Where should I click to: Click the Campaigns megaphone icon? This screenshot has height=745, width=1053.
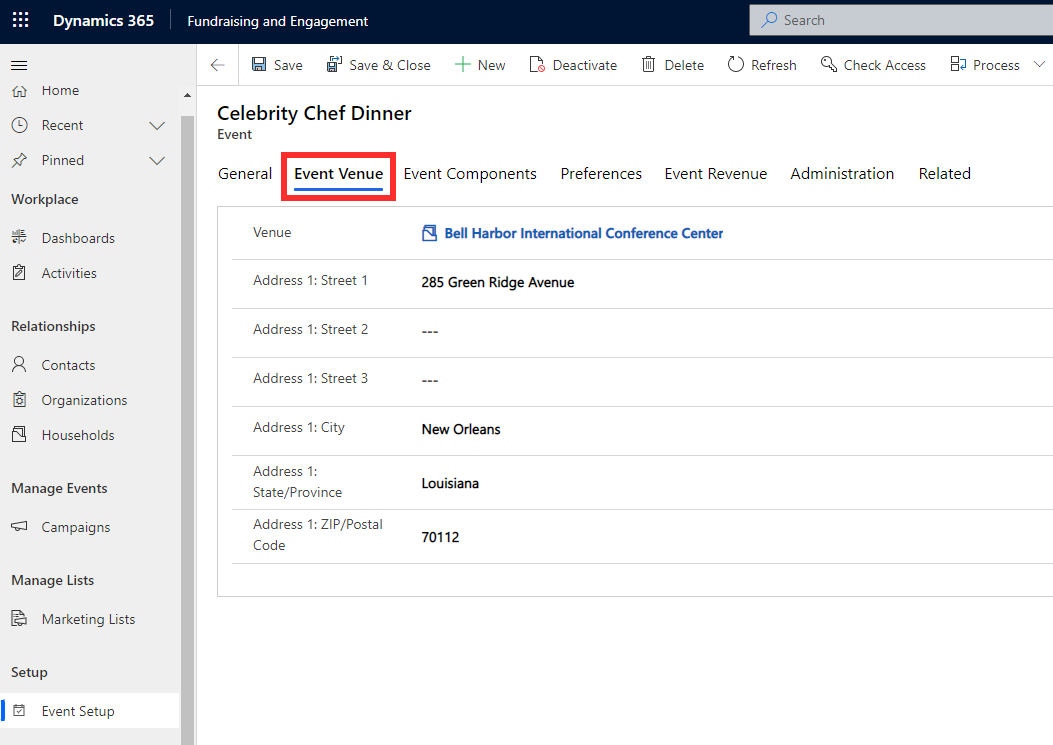(x=19, y=527)
